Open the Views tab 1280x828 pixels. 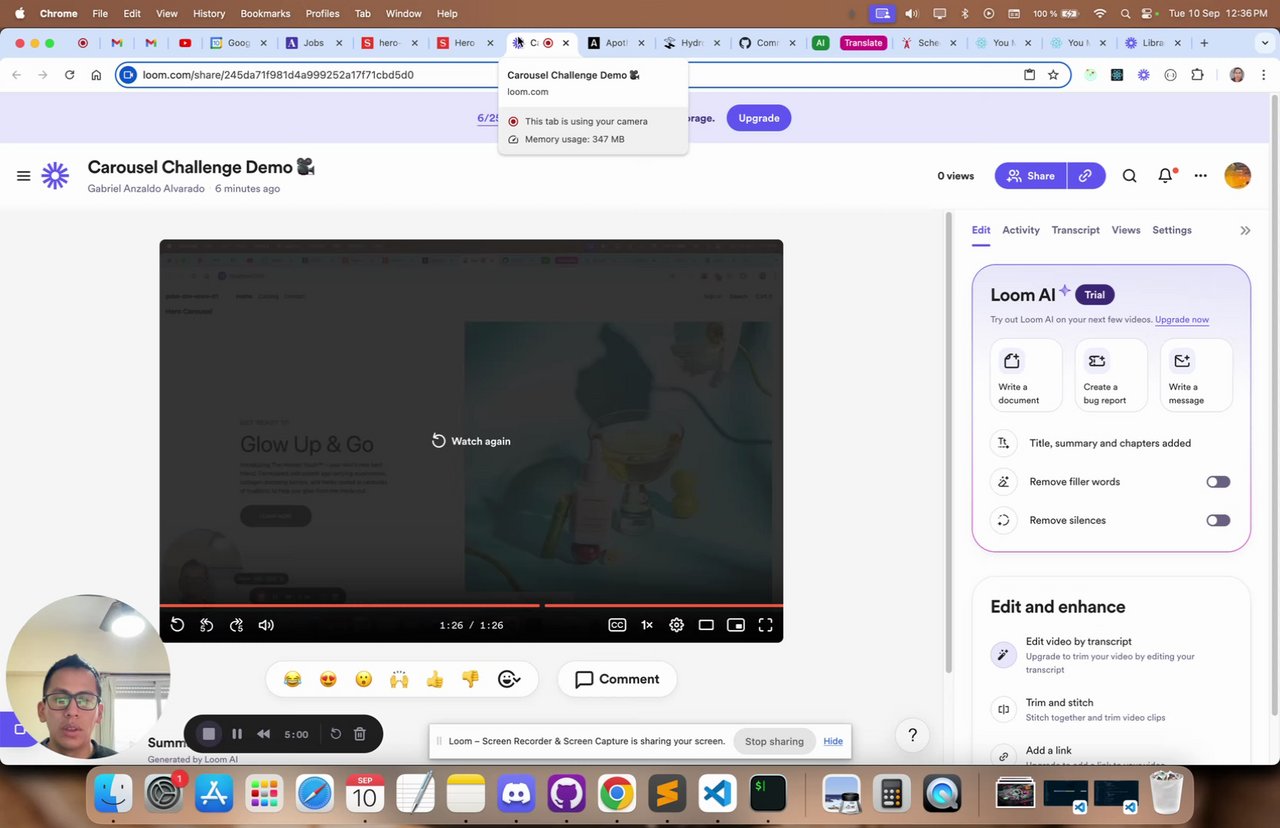1126,230
